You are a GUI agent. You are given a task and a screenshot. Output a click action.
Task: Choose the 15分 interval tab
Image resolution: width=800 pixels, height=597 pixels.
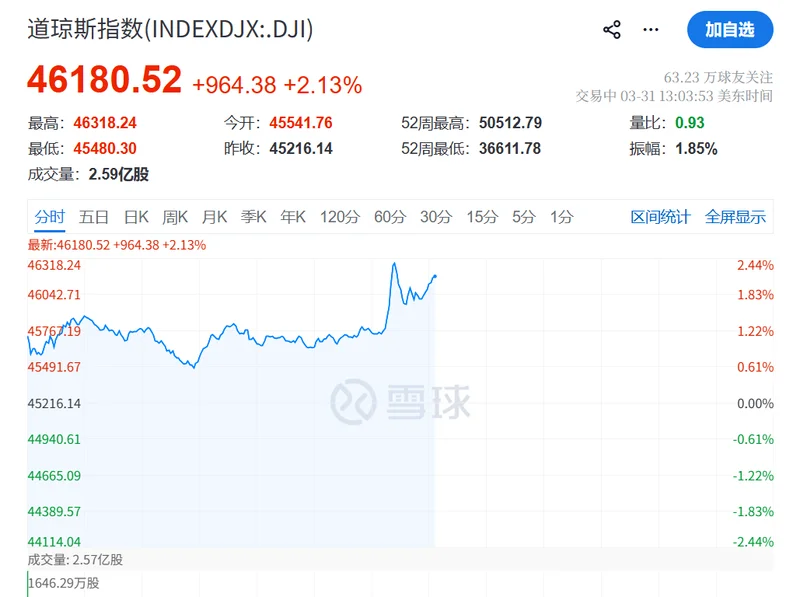[481, 217]
